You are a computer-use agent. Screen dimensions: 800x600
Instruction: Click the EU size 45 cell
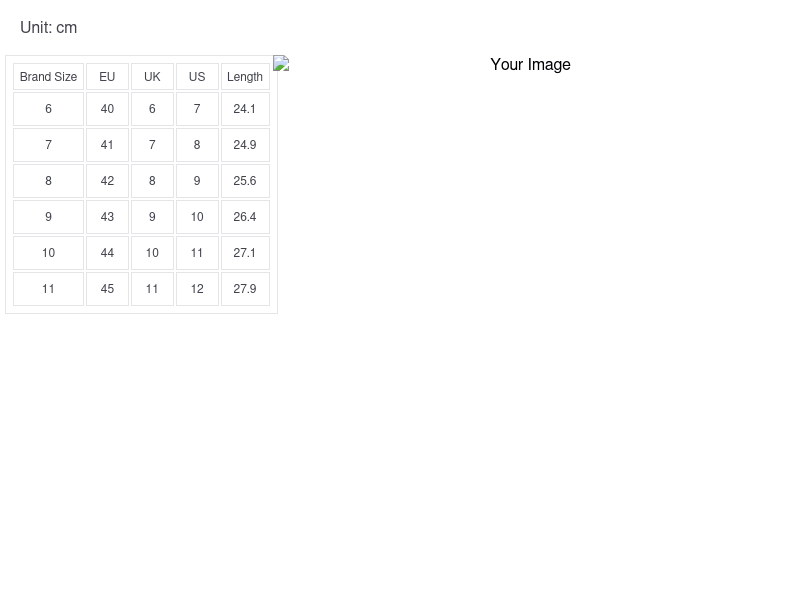coord(107,289)
